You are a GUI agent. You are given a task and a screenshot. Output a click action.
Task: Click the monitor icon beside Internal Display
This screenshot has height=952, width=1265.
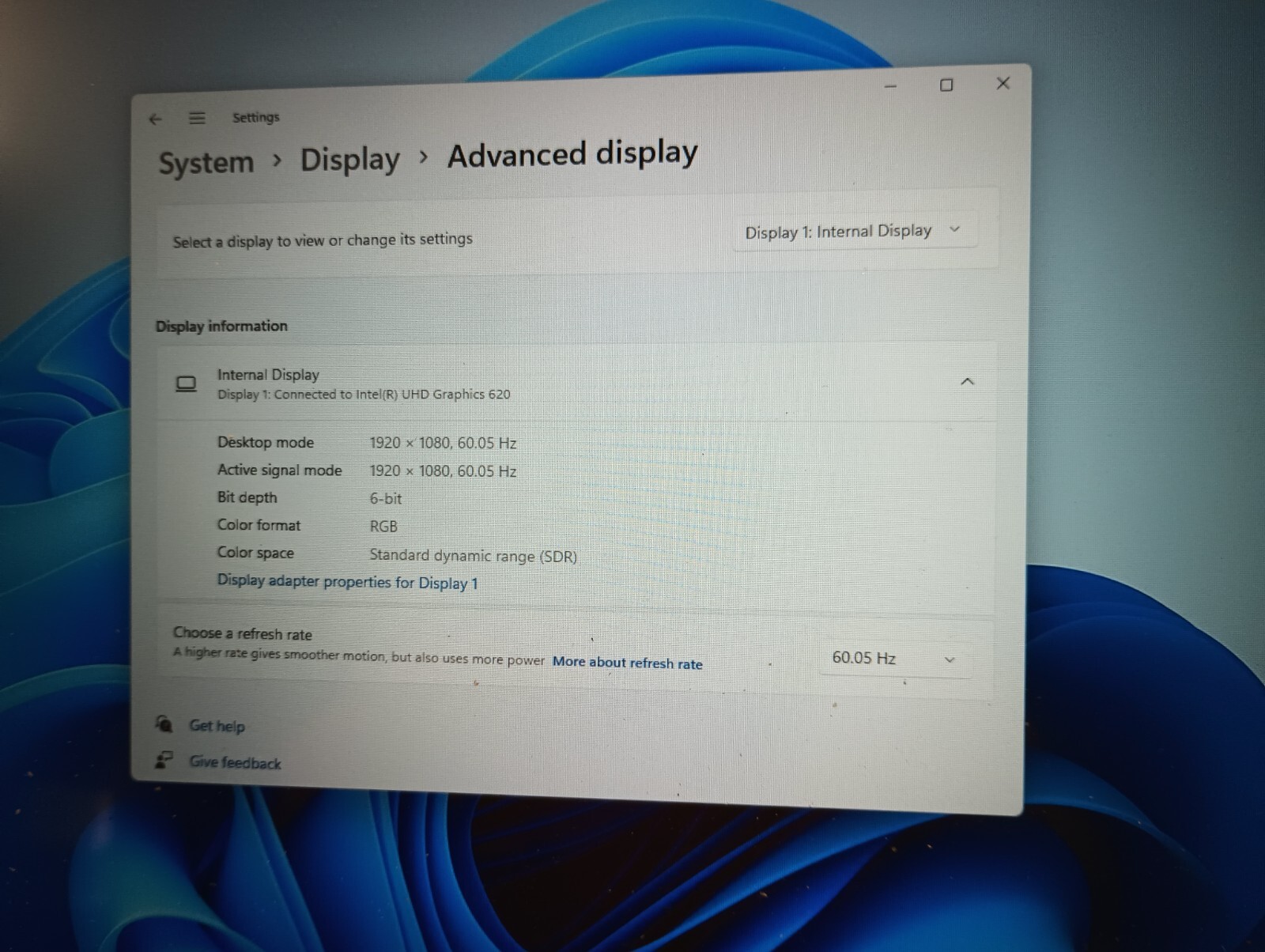pos(186,384)
